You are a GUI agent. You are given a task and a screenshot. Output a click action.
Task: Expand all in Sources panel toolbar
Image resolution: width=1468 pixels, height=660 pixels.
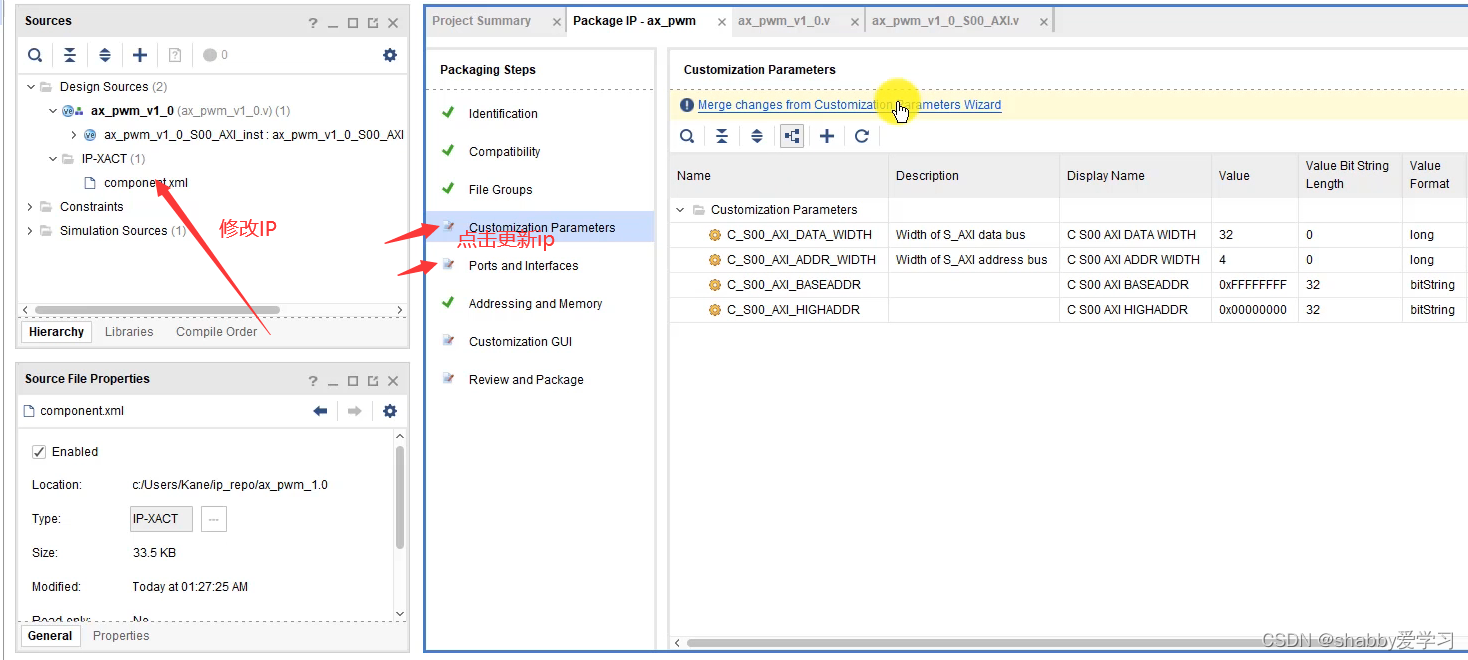point(105,55)
